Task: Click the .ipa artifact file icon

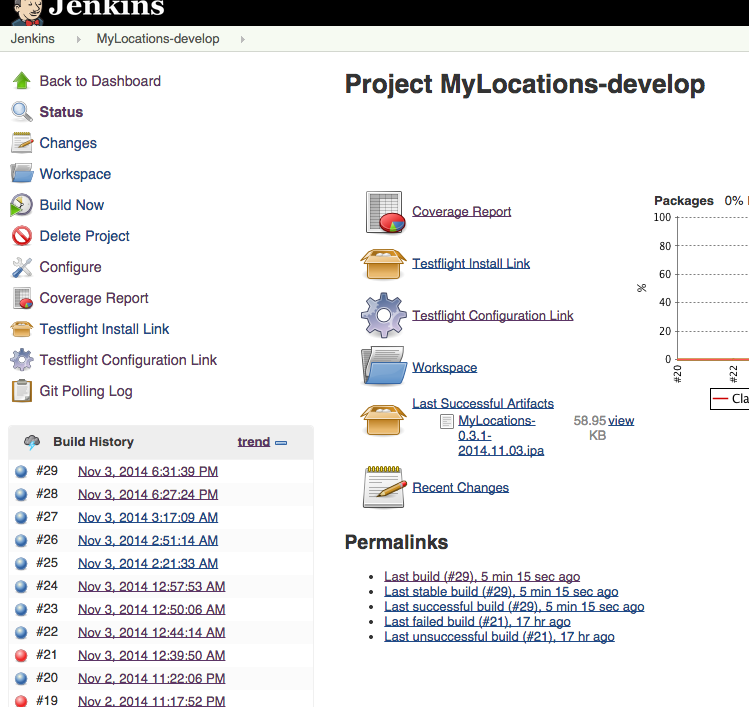Action: pyautogui.click(x=447, y=421)
